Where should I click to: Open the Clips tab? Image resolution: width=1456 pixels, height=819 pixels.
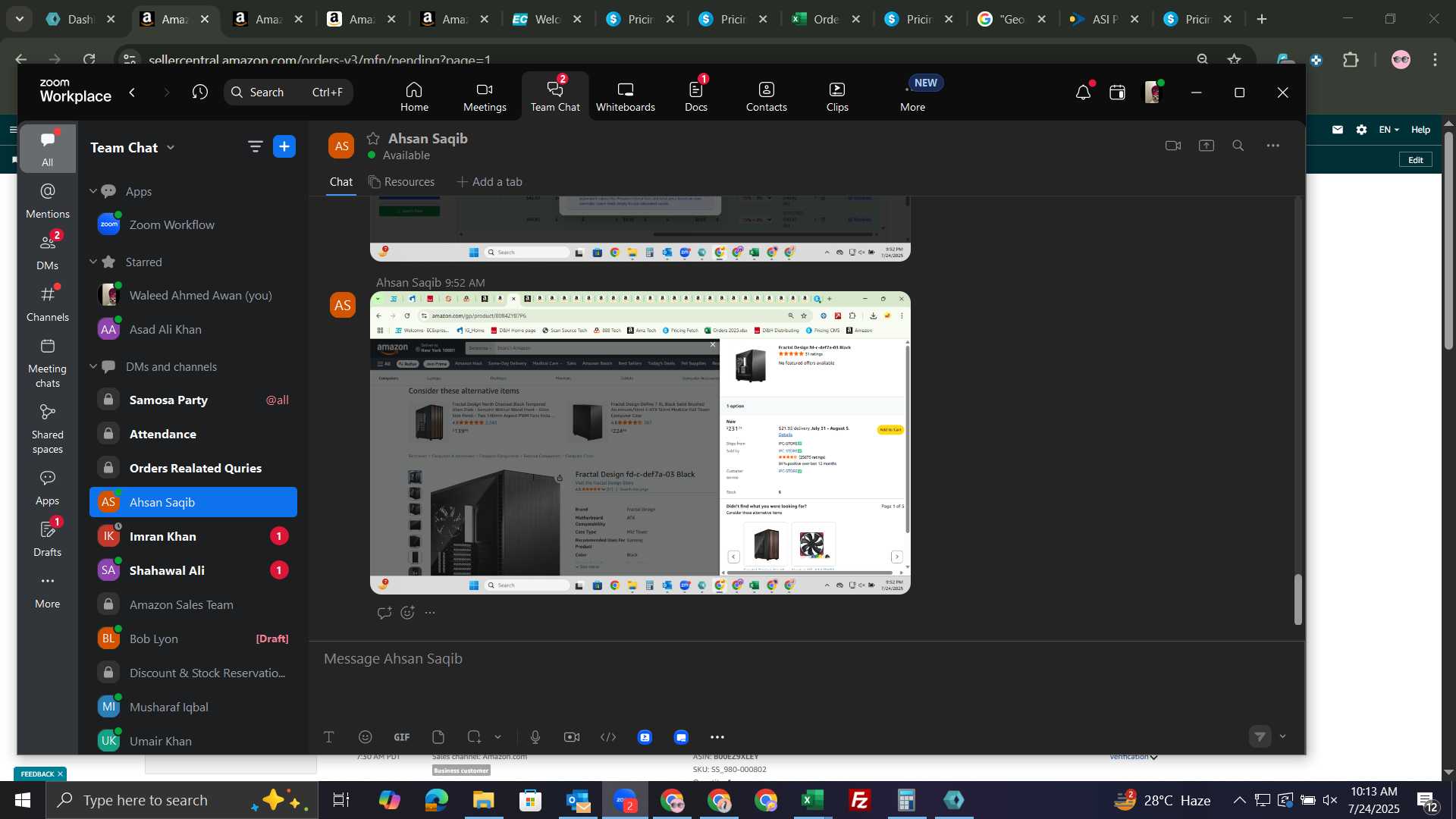pos(837,96)
